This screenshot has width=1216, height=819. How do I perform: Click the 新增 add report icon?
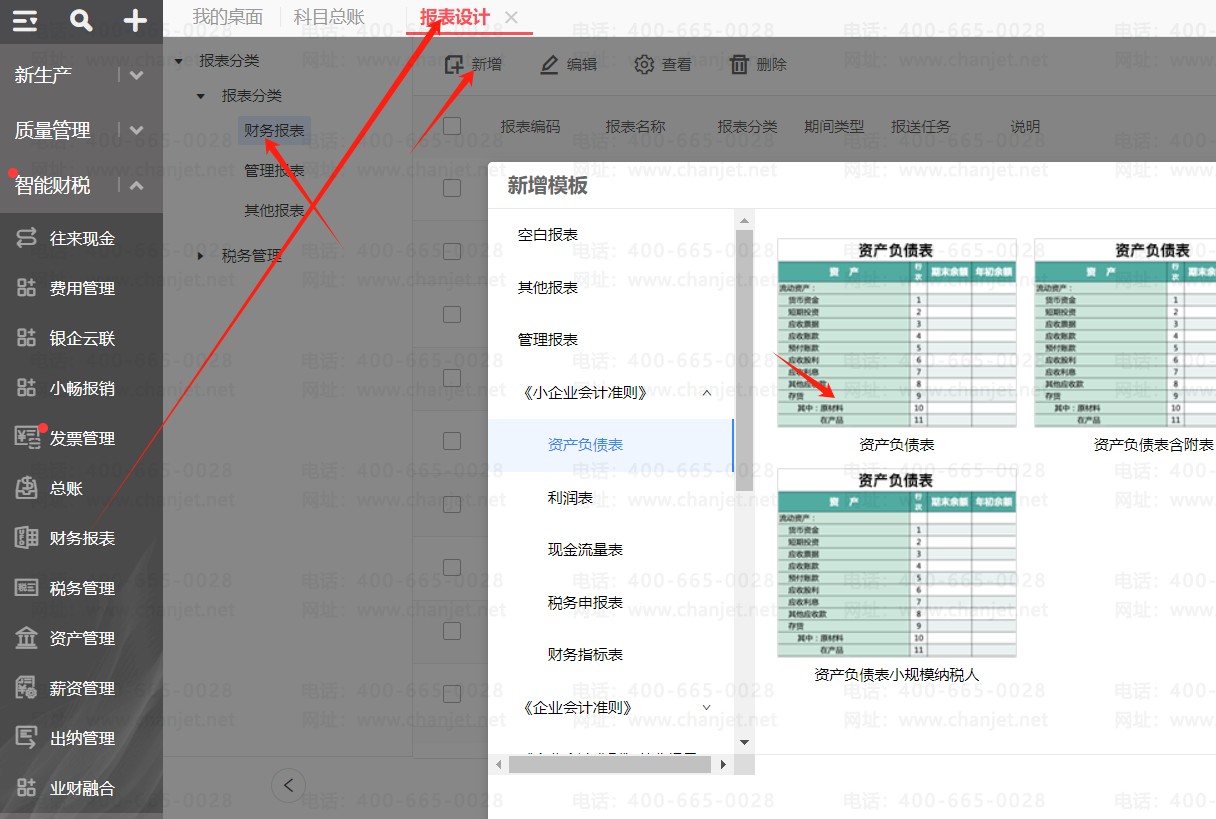(x=455, y=65)
